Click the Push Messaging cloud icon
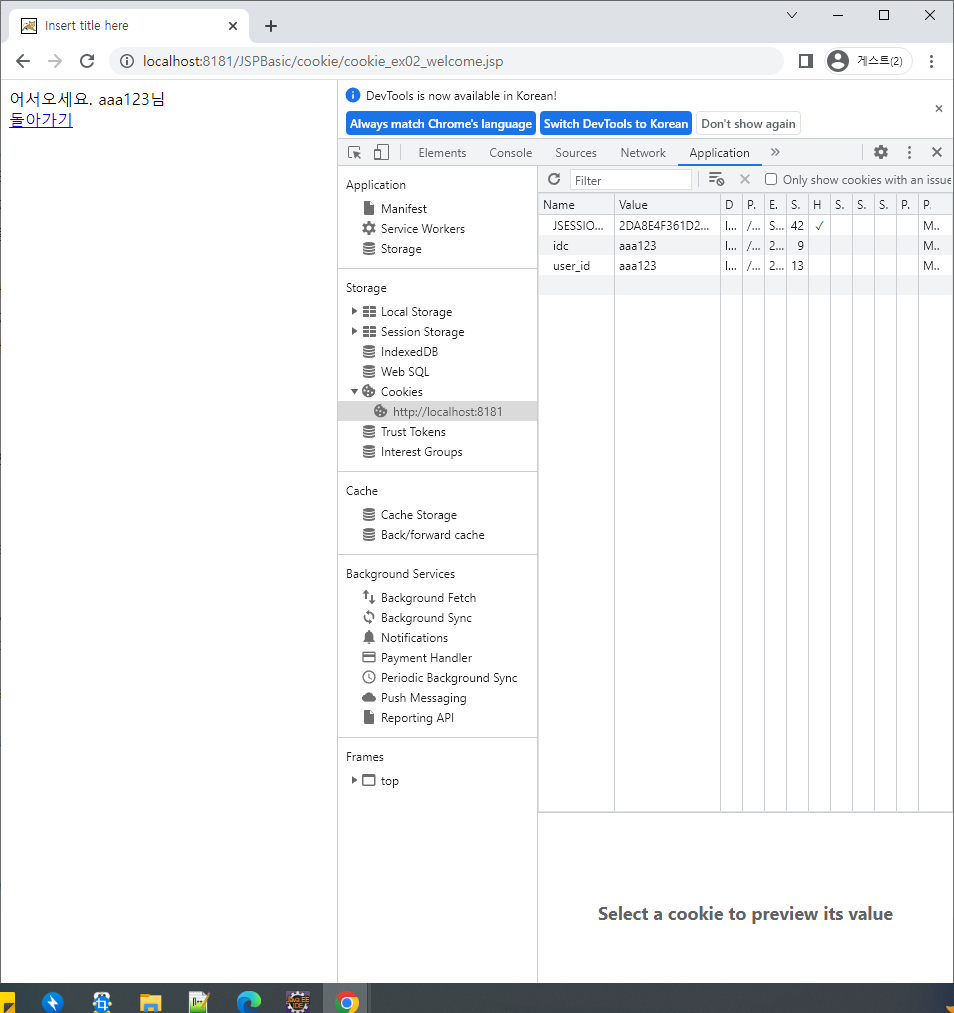This screenshot has width=954, height=1013. click(x=369, y=698)
